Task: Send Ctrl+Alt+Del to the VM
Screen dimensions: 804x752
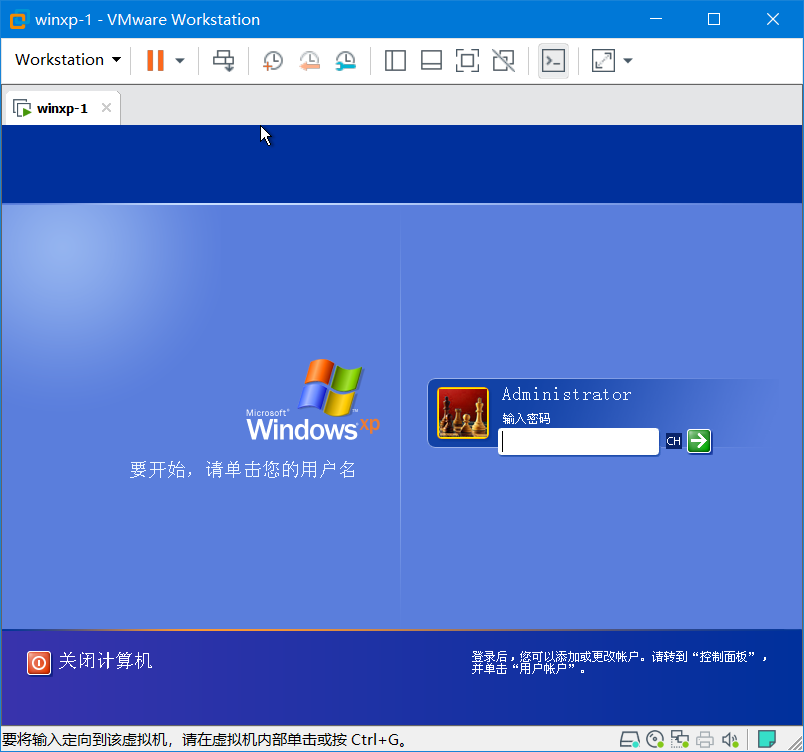Action: (x=224, y=60)
